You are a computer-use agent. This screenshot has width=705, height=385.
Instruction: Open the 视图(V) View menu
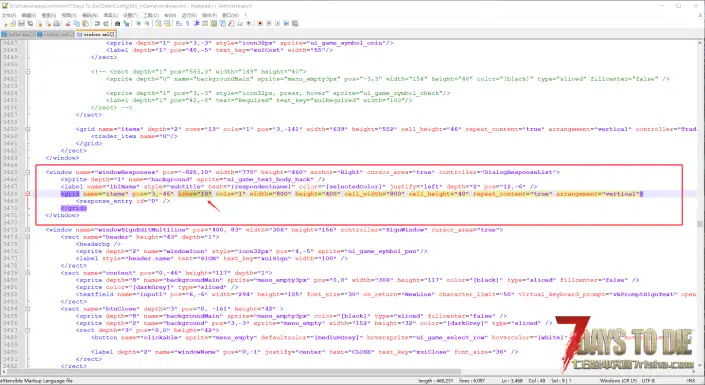point(69,15)
